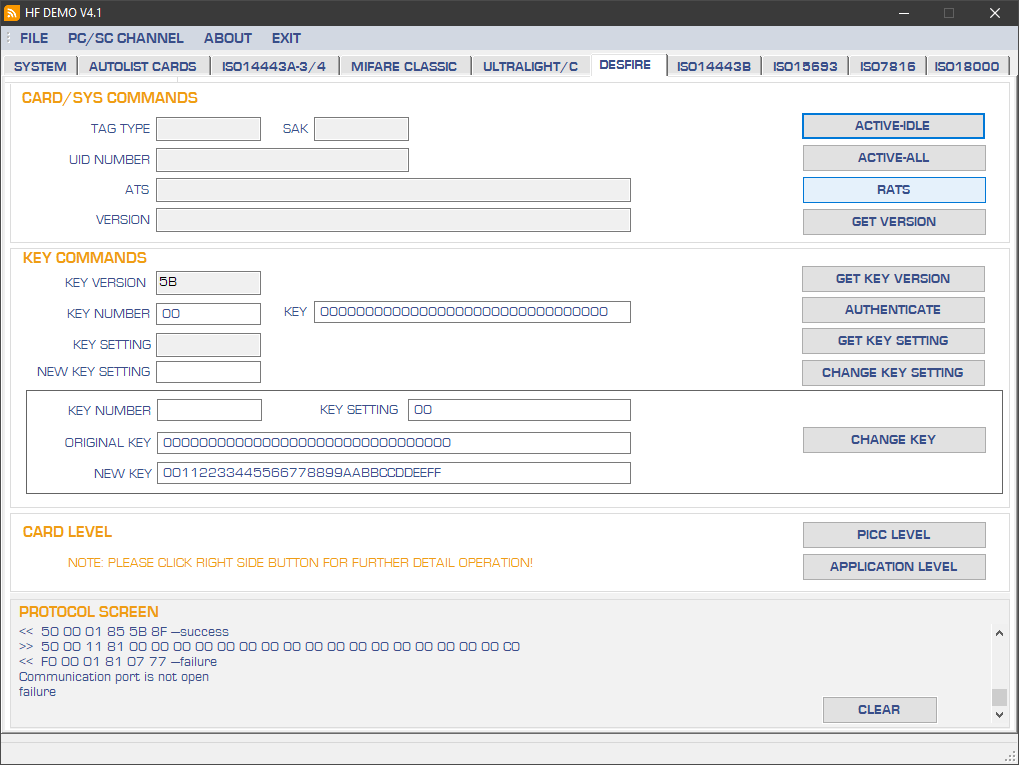1019x765 pixels.
Task: Click the CHANGE KEY button
Action: pyautogui.click(x=893, y=440)
